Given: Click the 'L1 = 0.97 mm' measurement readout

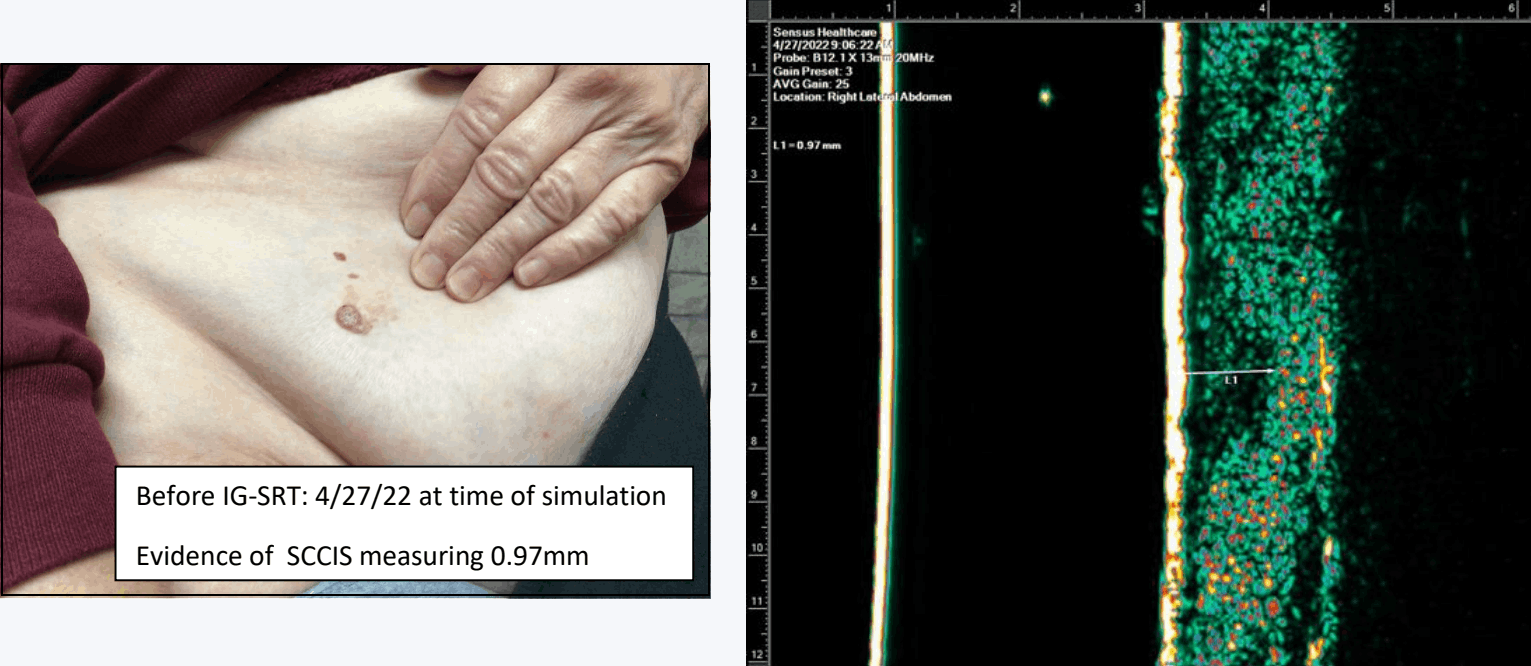Looking at the screenshot, I should click(807, 146).
